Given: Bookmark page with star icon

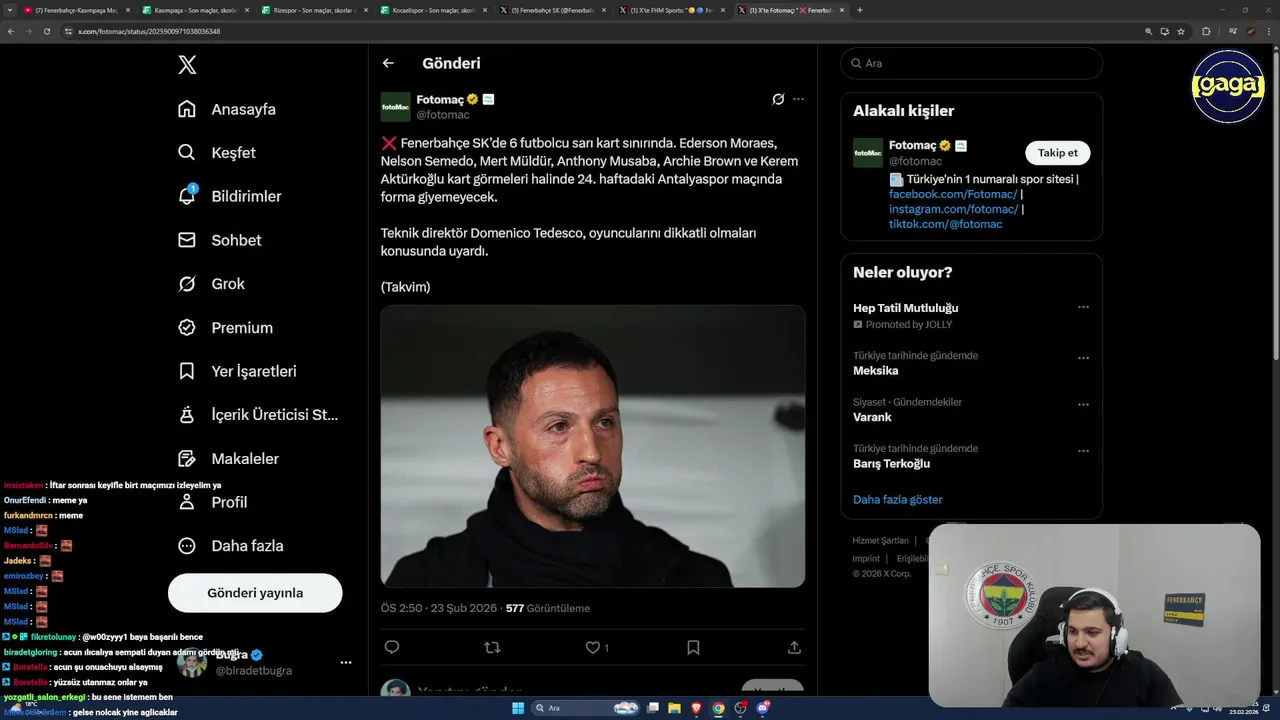Looking at the screenshot, I should click(x=1181, y=31).
